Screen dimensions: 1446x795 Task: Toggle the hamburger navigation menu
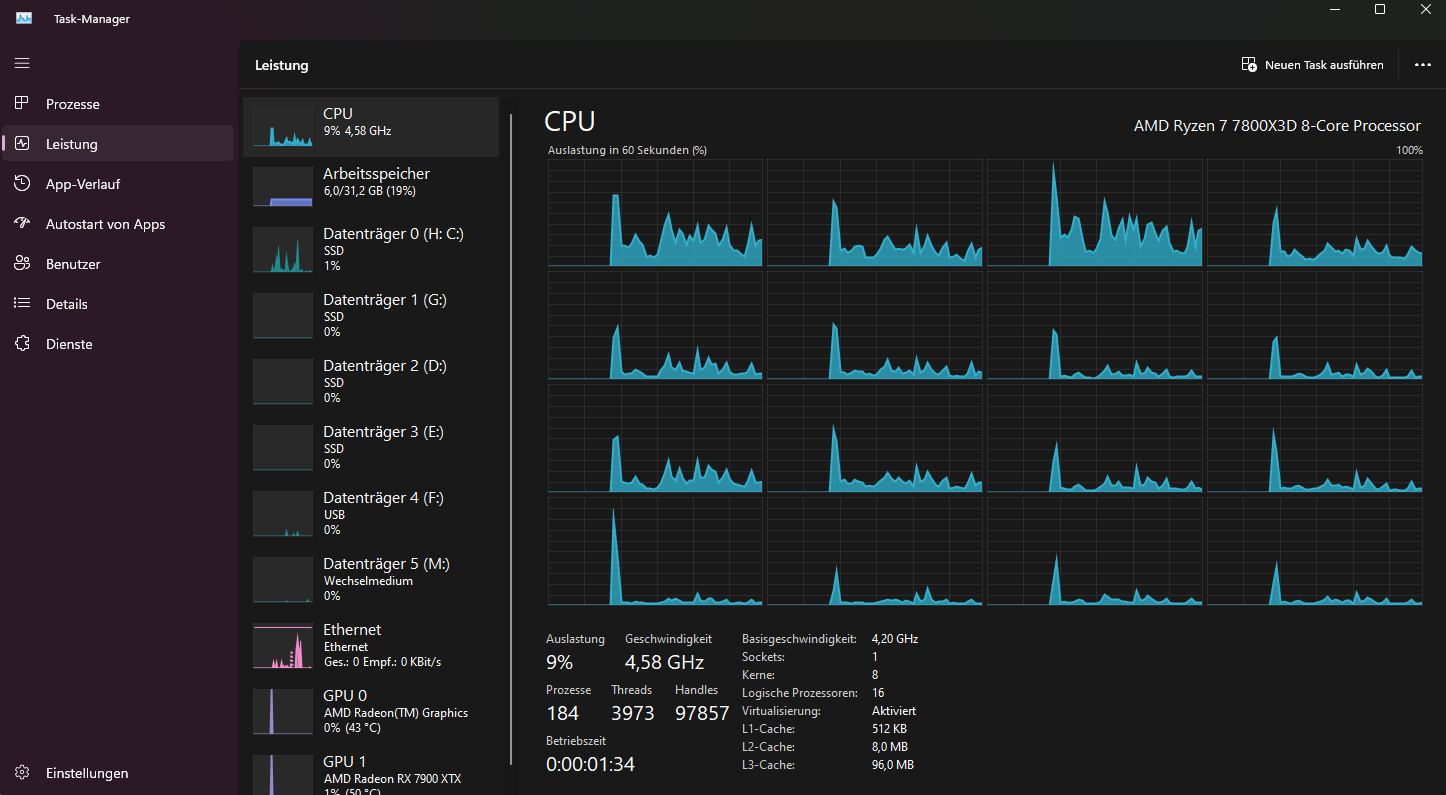[22, 63]
